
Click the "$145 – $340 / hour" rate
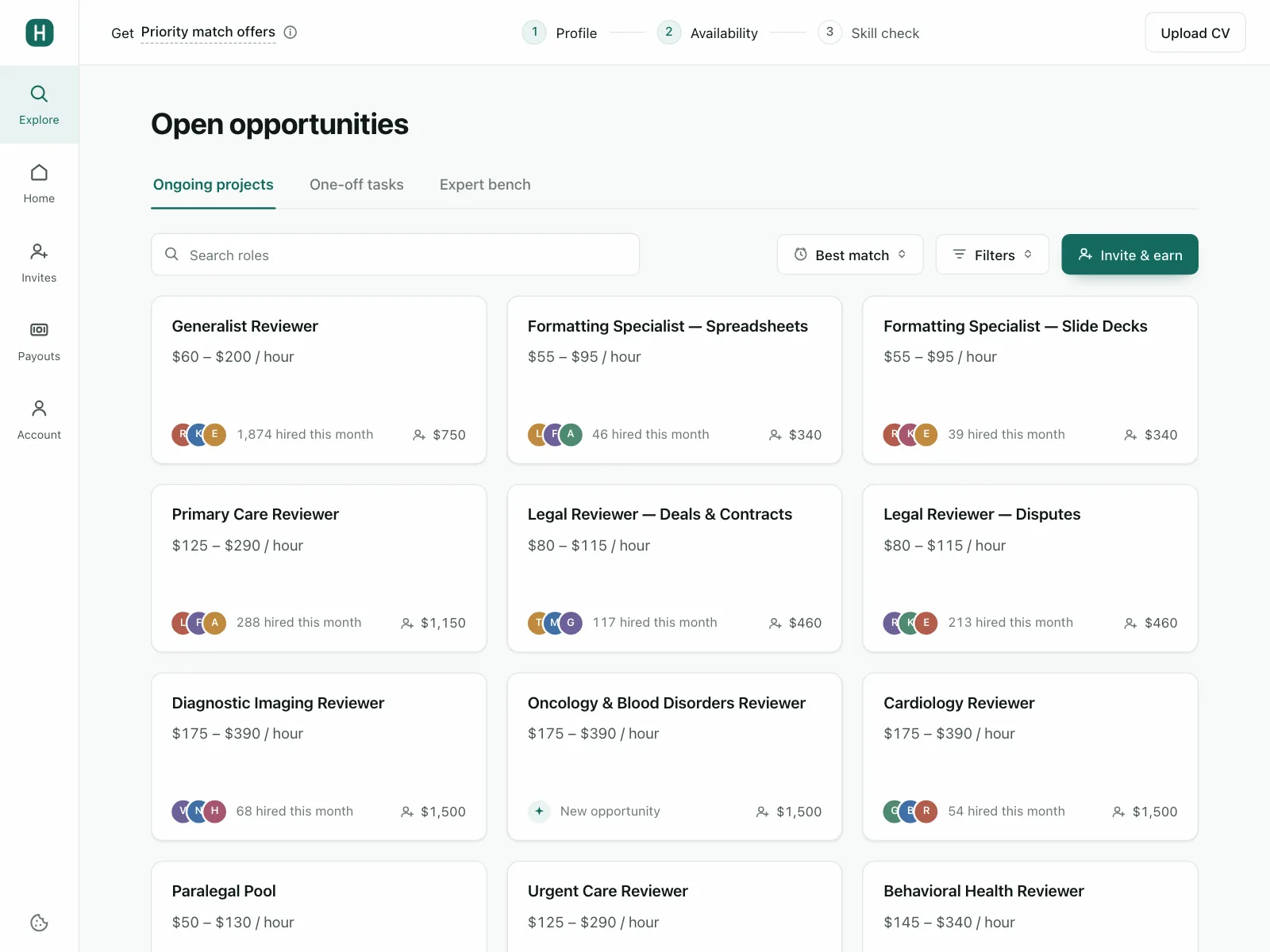[949, 923]
